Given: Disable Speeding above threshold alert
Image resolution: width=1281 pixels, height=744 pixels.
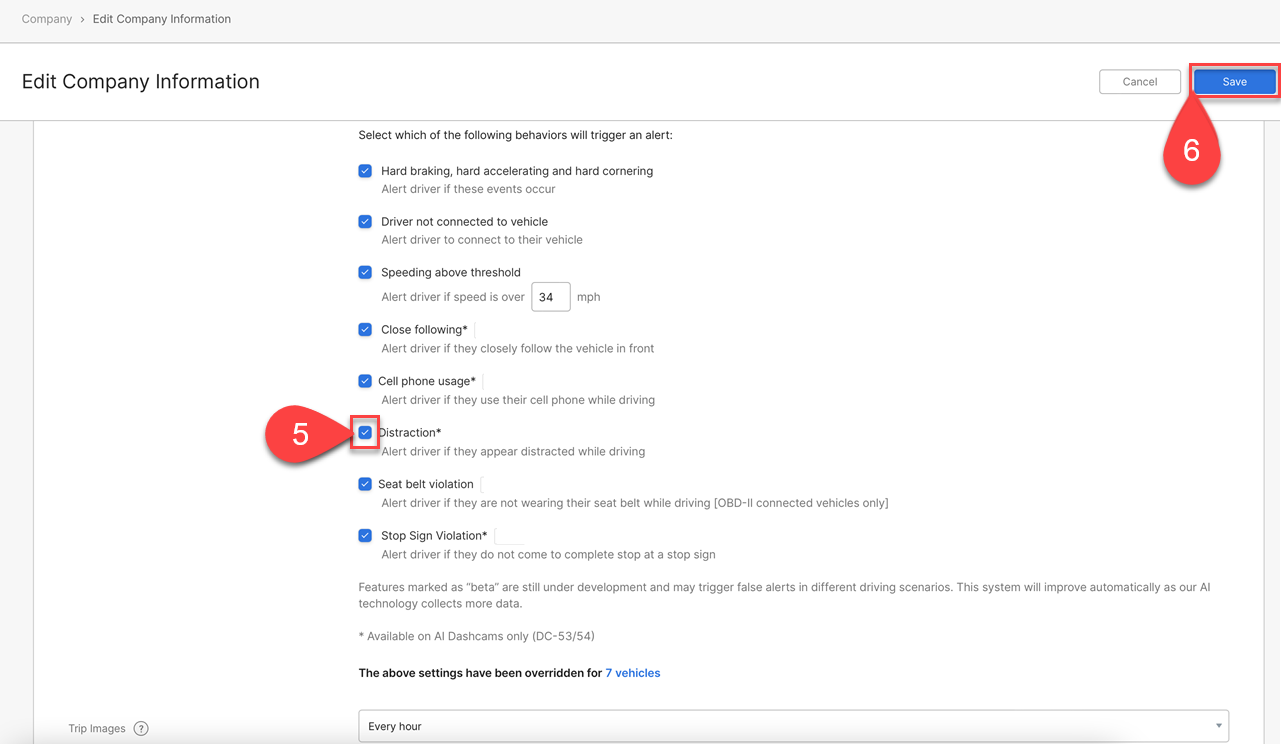Looking at the screenshot, I should click(x=365, y=272).
